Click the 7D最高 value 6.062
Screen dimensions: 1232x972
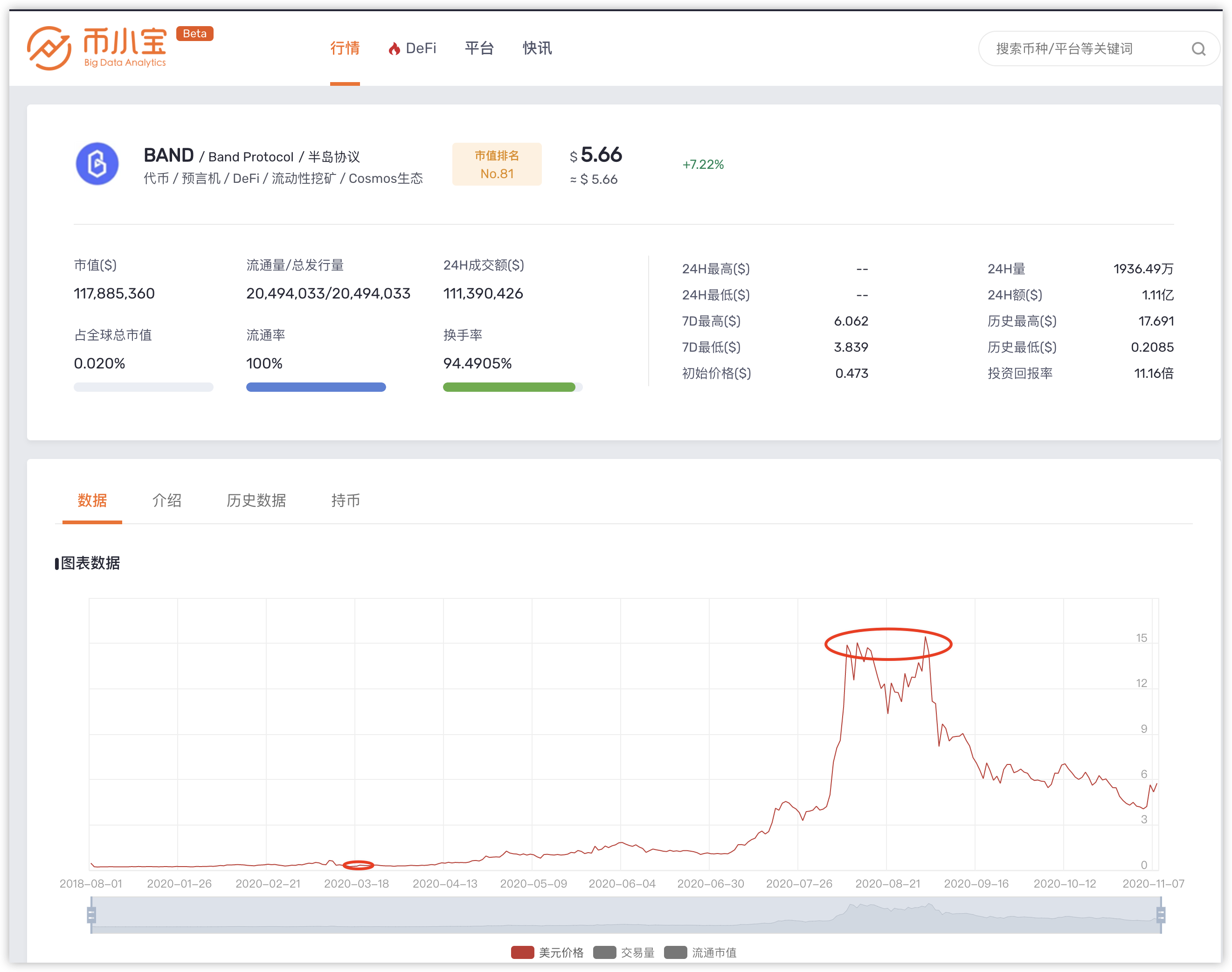(x=851, y=321)
